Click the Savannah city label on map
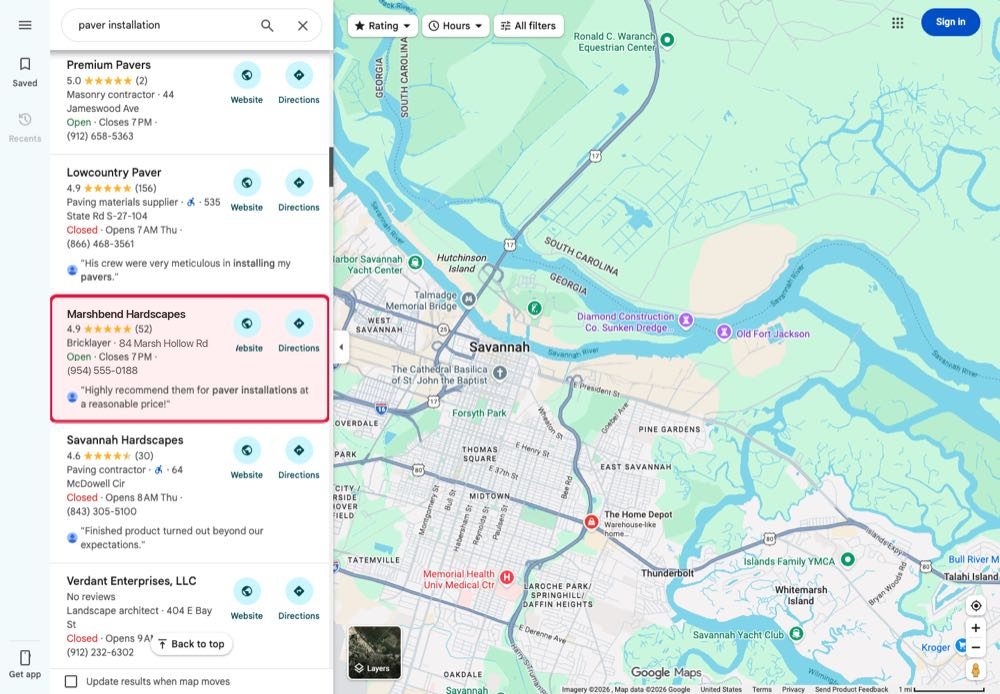Image resolution: width=1000 pixels, height=694 pixels. coord(499,347)
